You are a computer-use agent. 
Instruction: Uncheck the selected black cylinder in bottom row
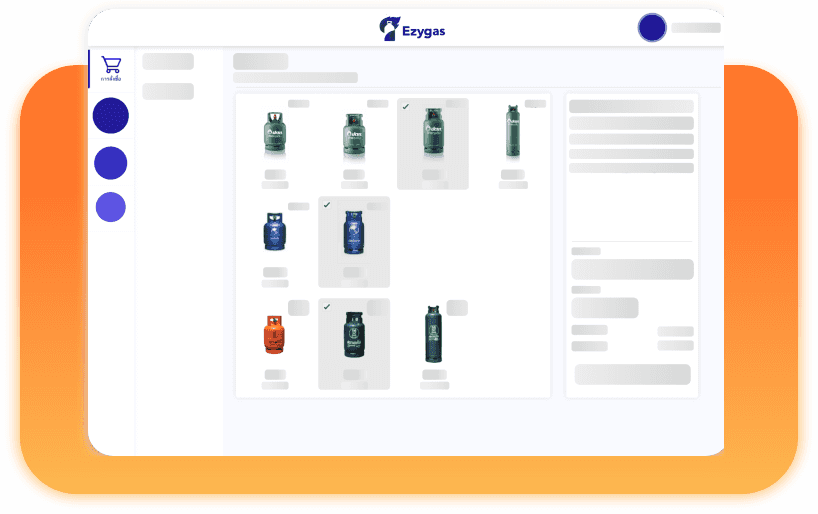tap(354, 344)
